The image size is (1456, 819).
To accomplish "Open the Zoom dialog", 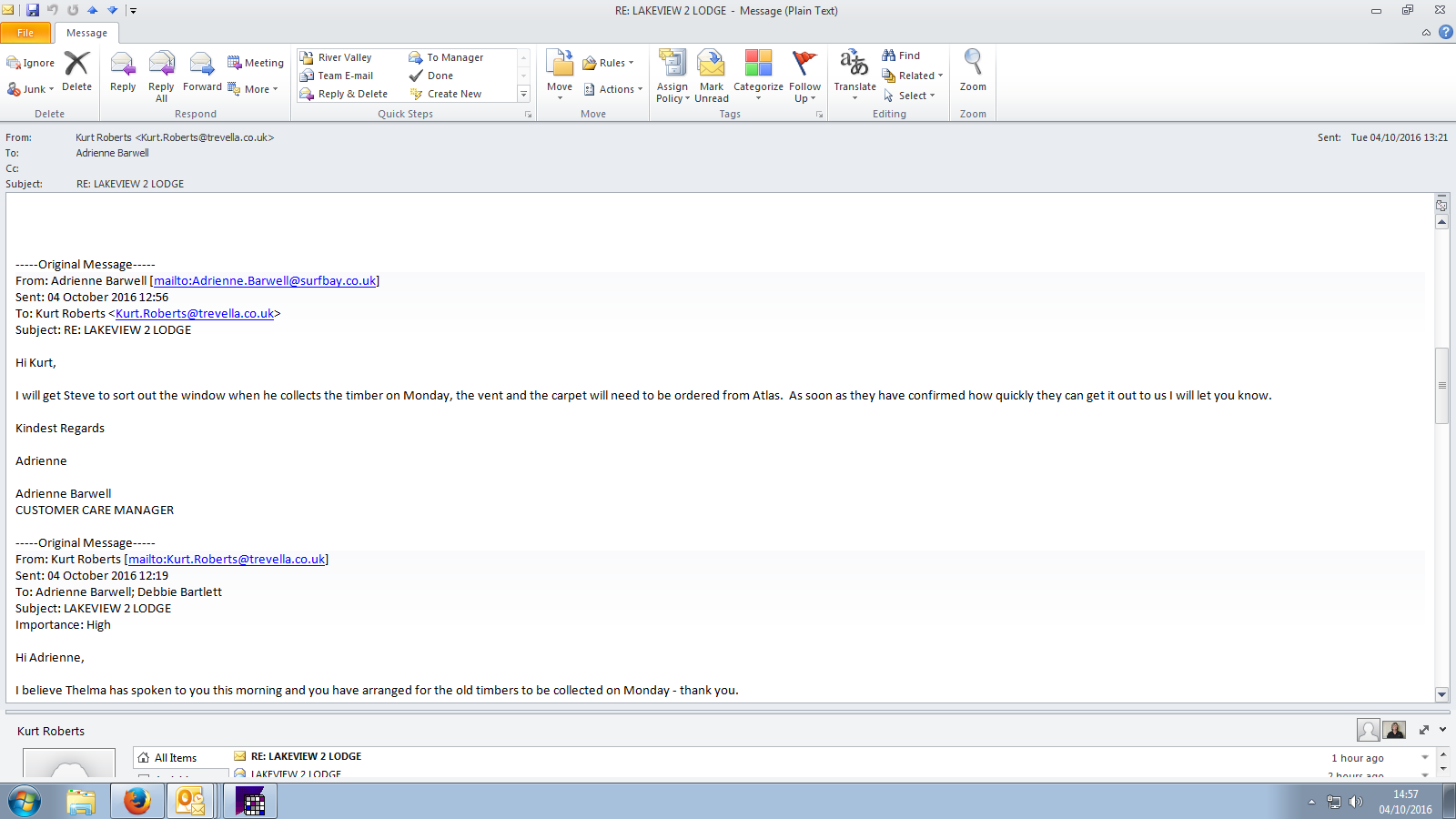I will coord(973,71).
